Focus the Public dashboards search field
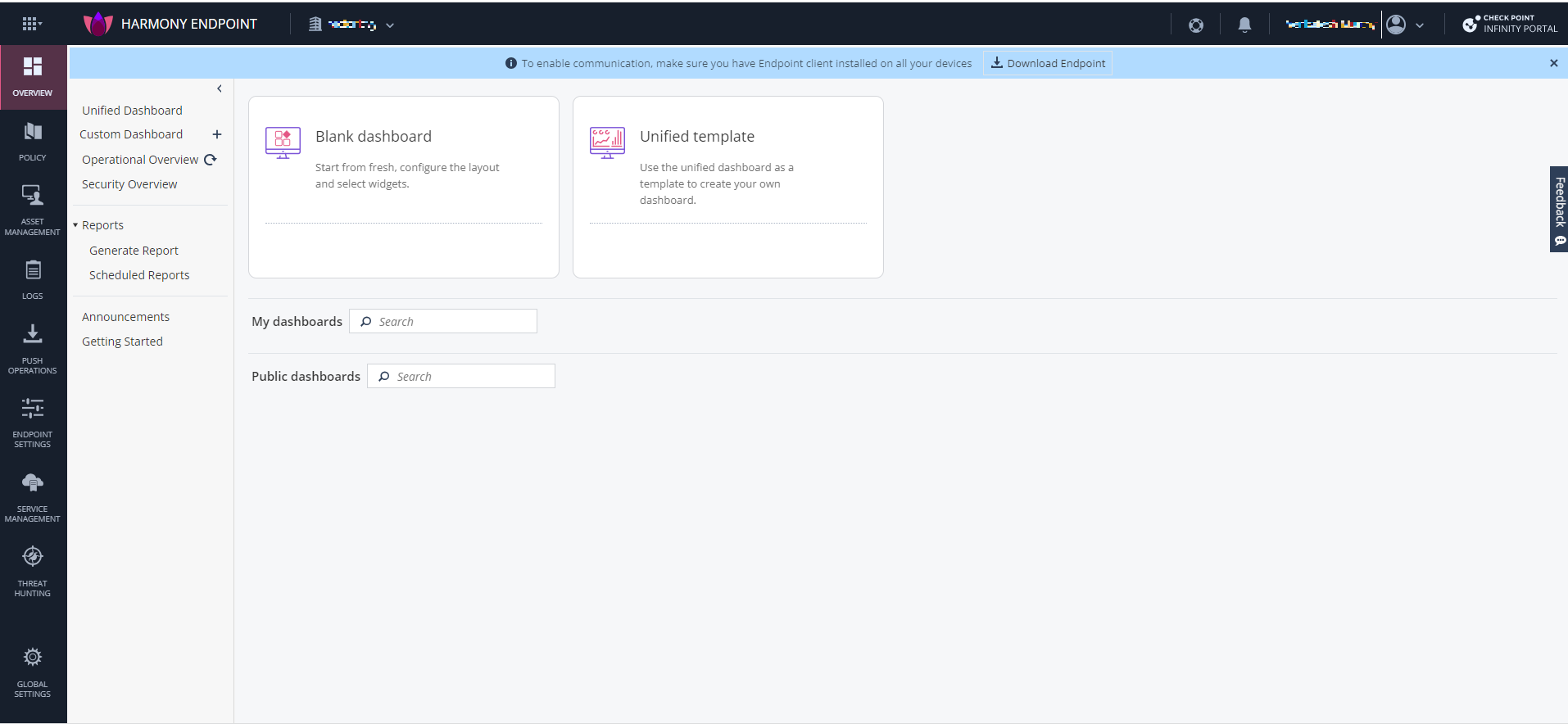The image size is (1568, 724). click(x=461, y=376)
